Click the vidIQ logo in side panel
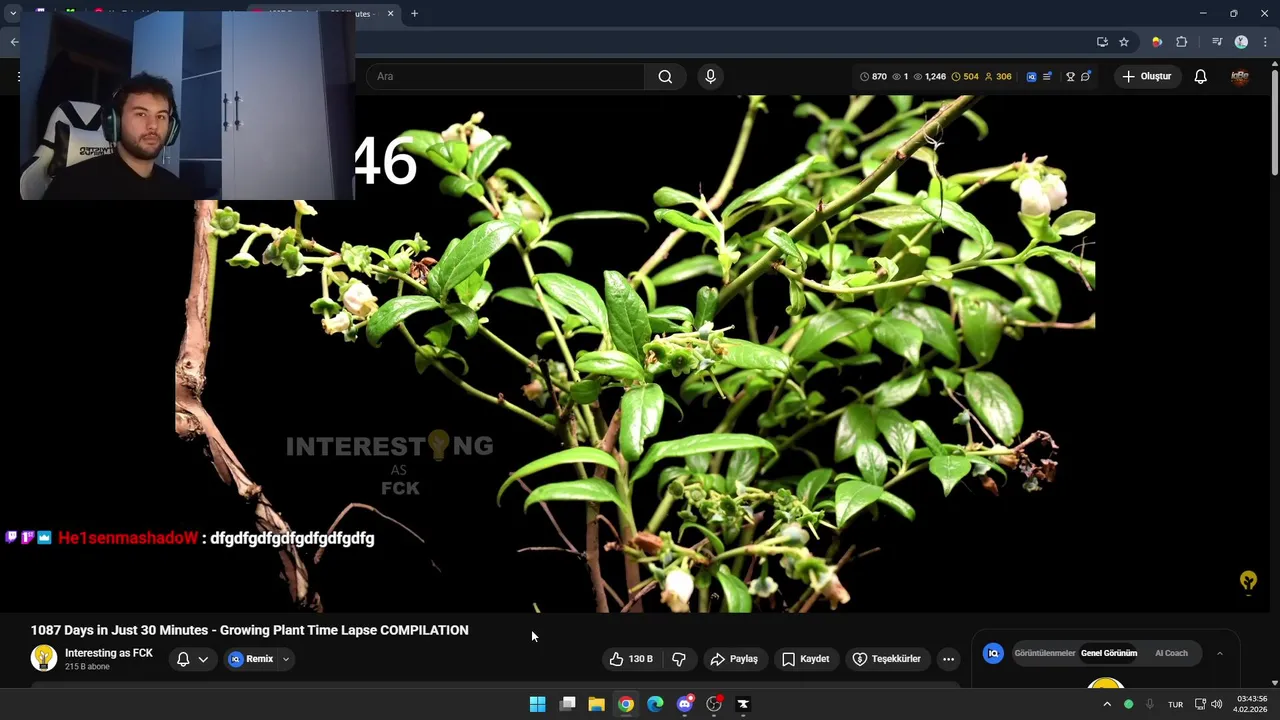This screenshot has height=720, width=1280. point(993,653)
